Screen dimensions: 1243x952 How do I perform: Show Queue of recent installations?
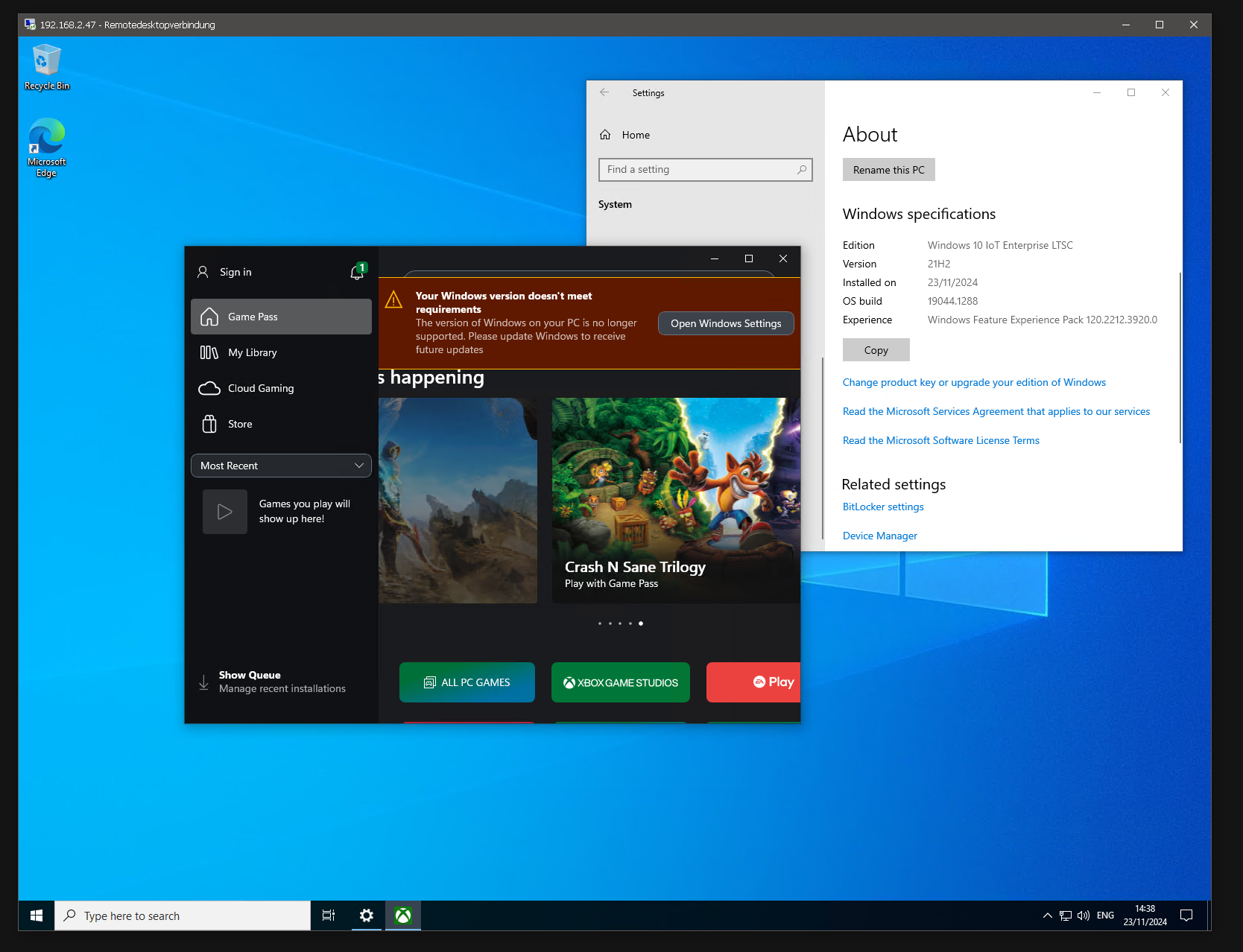coord(282,682)
